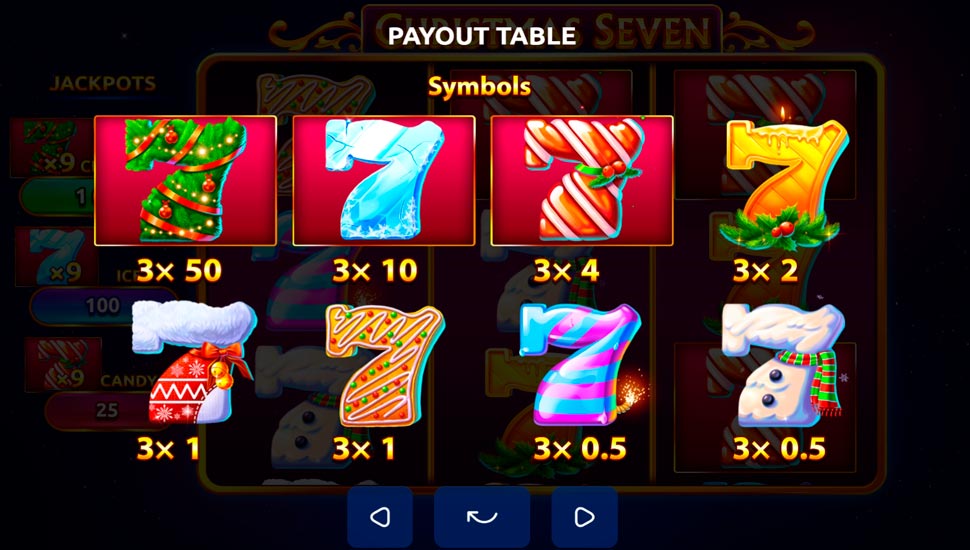
Task: Click the dimmed JACKPOTS label
Action: [103, 84]
